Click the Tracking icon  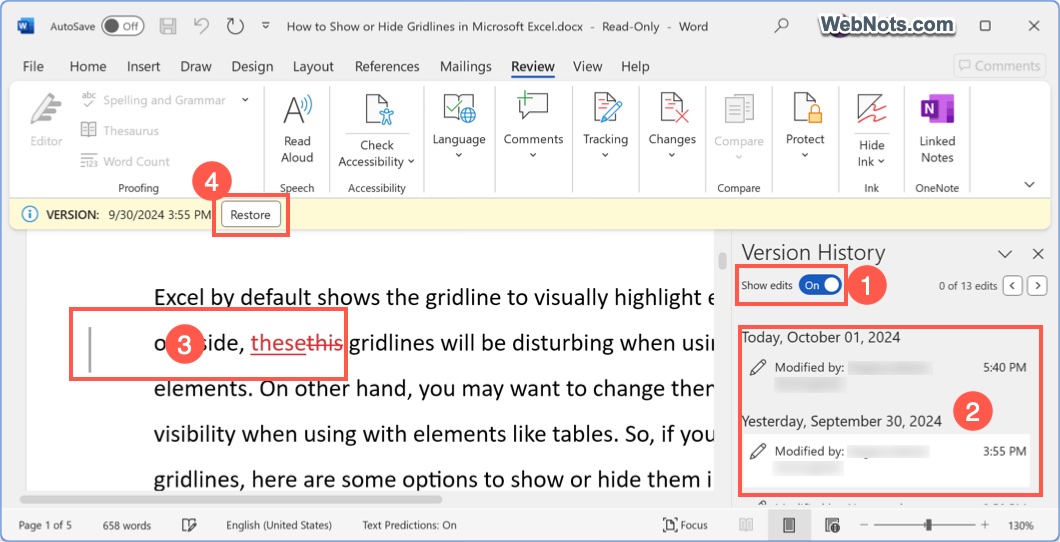click(x=606, y=108)
